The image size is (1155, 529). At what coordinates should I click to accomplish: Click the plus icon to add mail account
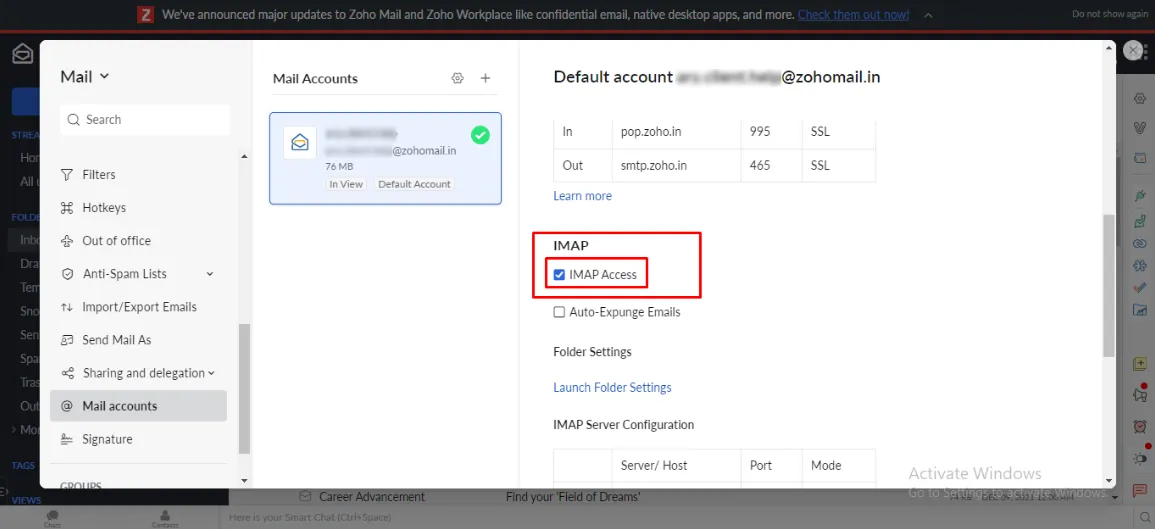[x=486, y=78]
